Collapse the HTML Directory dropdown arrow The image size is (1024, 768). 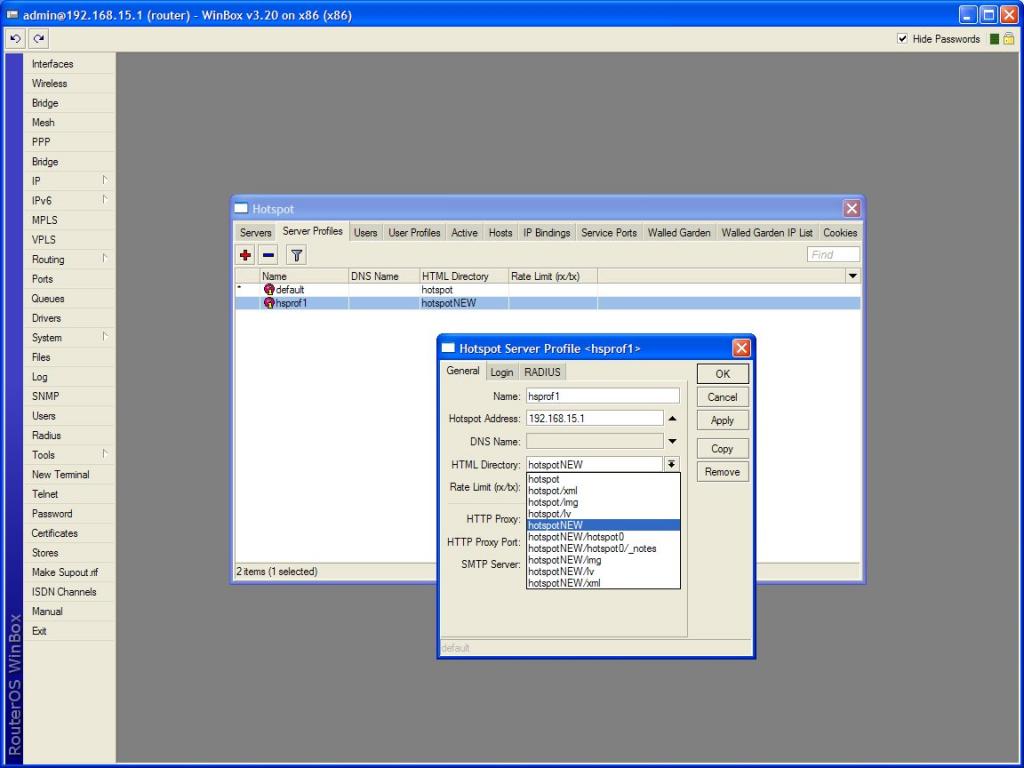point(672,464)
